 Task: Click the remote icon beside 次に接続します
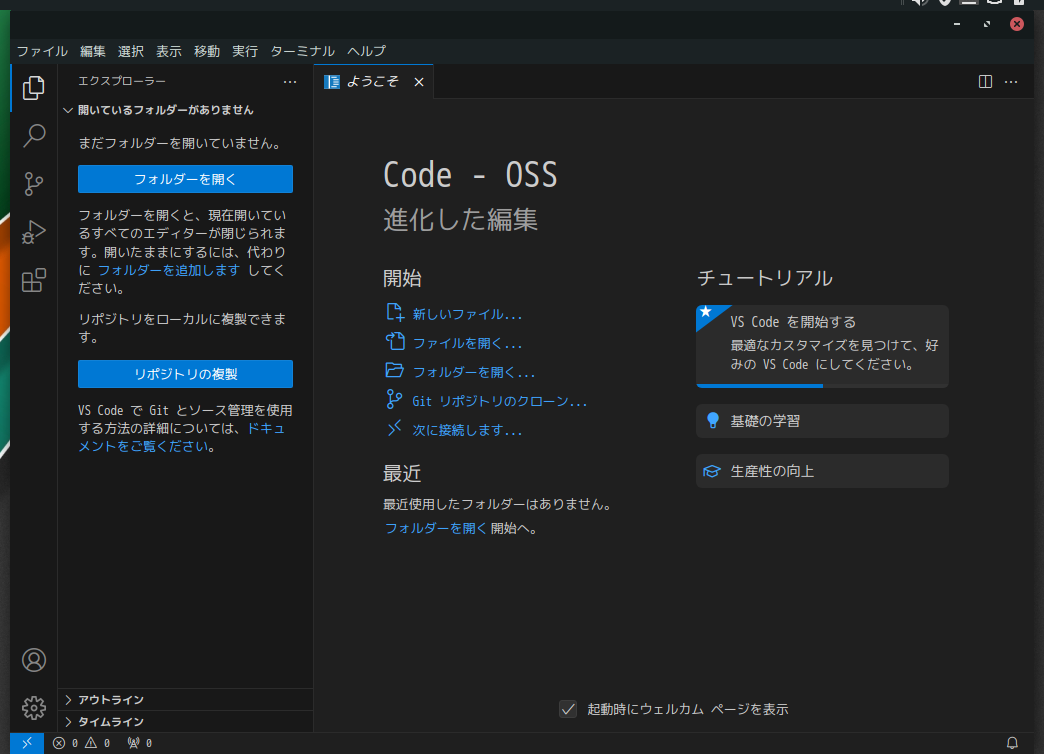(x=395, y=428)
